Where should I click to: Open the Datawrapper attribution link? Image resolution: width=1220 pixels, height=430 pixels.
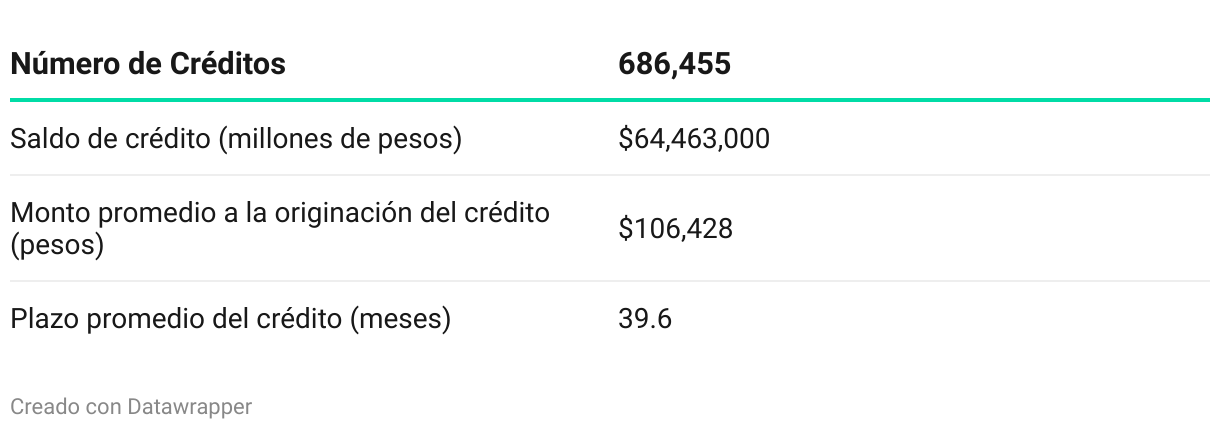(190, 406)
